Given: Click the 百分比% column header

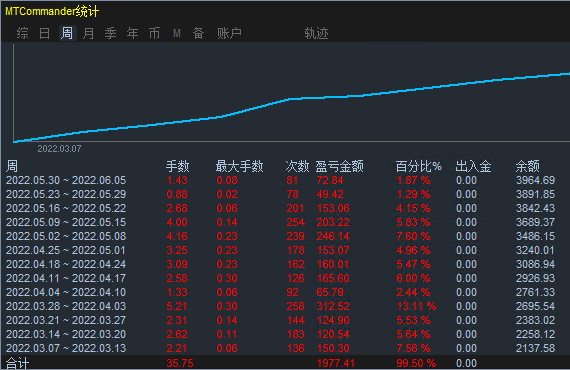Looking at the screenshot, I should click(x=418, y=166).
